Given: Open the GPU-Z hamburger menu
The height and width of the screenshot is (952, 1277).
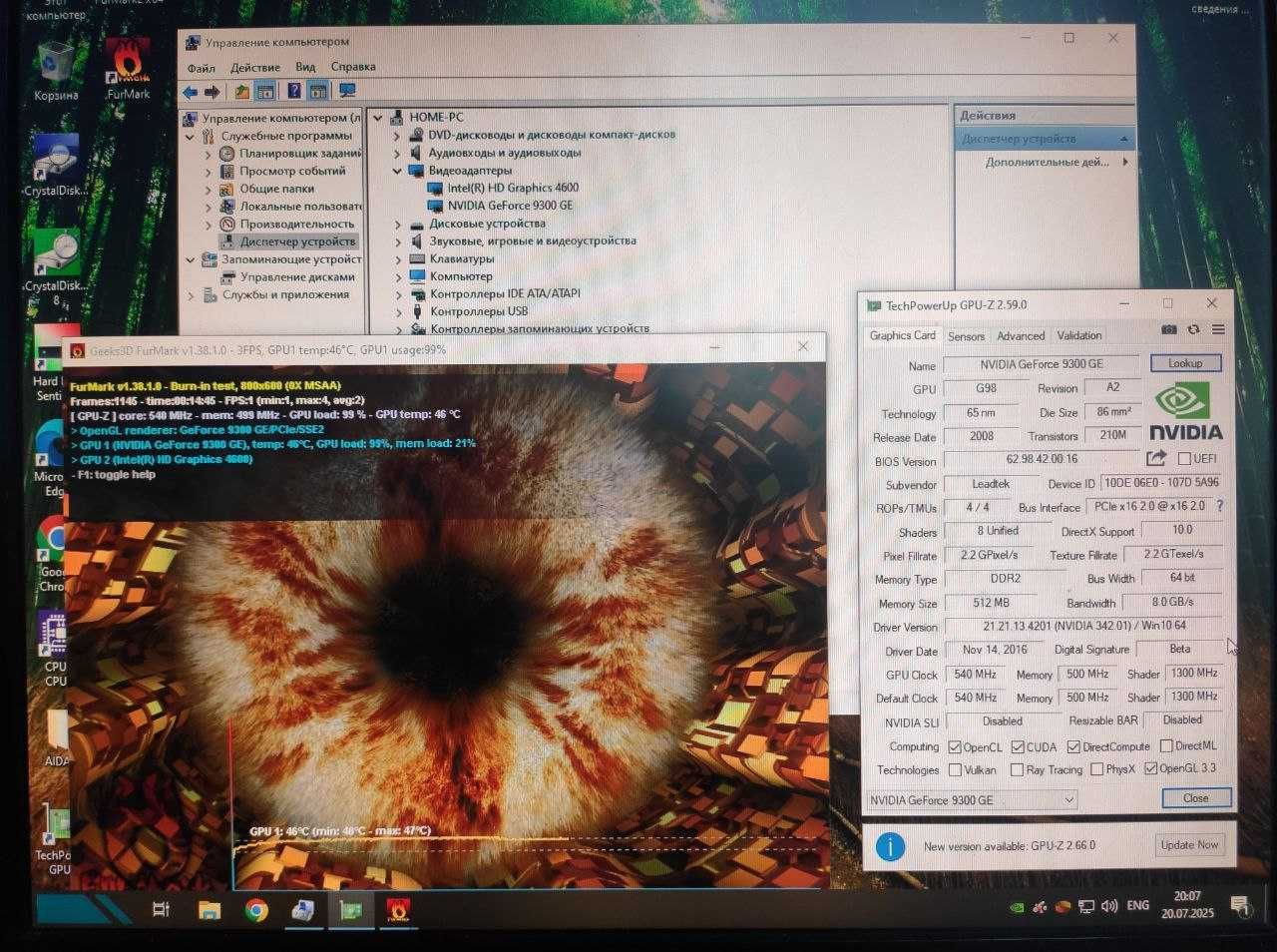Looking at the screenshot, I should [1218, 329].
